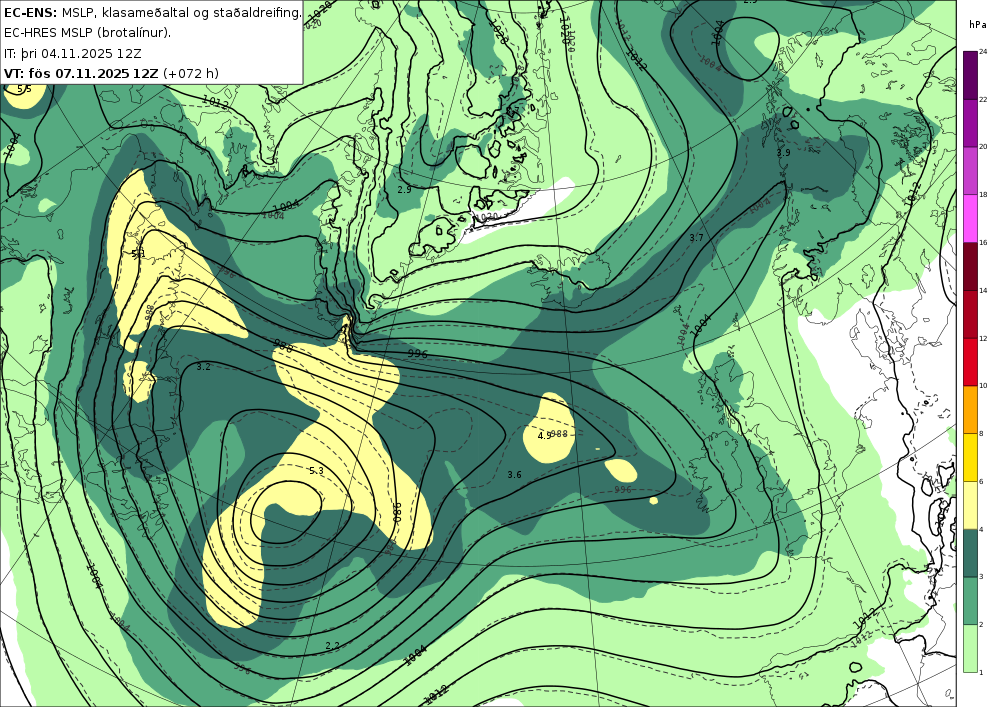Click the dark purple 22–24 hPa legend swatch
1000x707 pixels.
(x=970, y=75)
